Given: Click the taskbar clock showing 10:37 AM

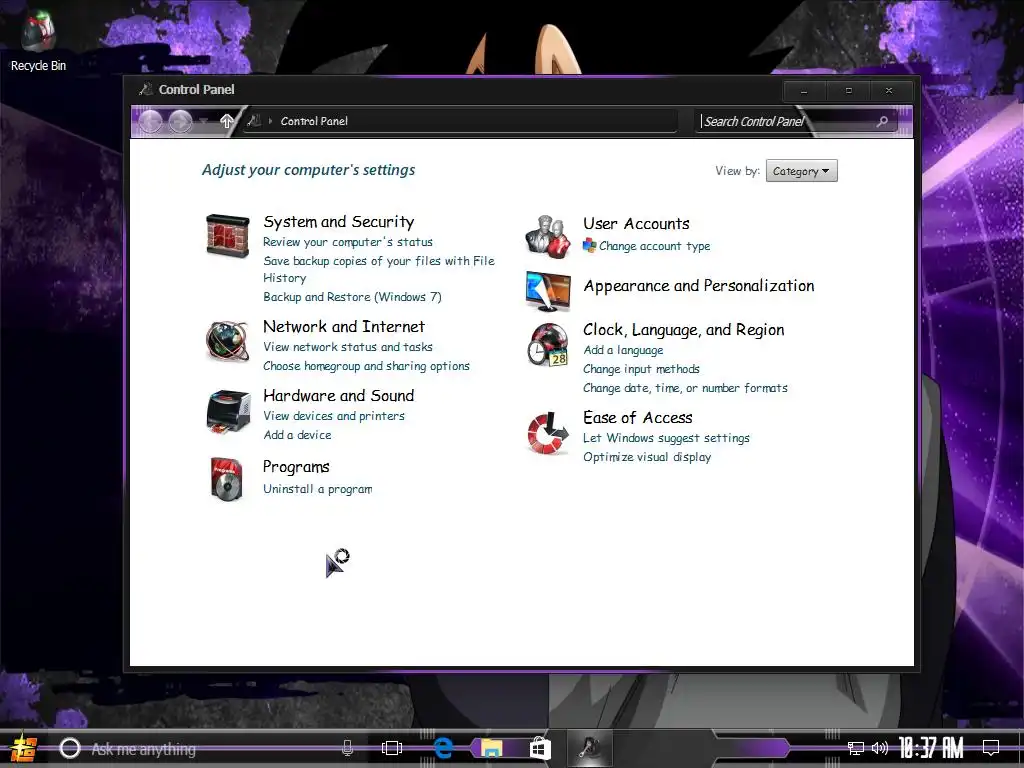Looking at the screenshot, I should [931, 748].
